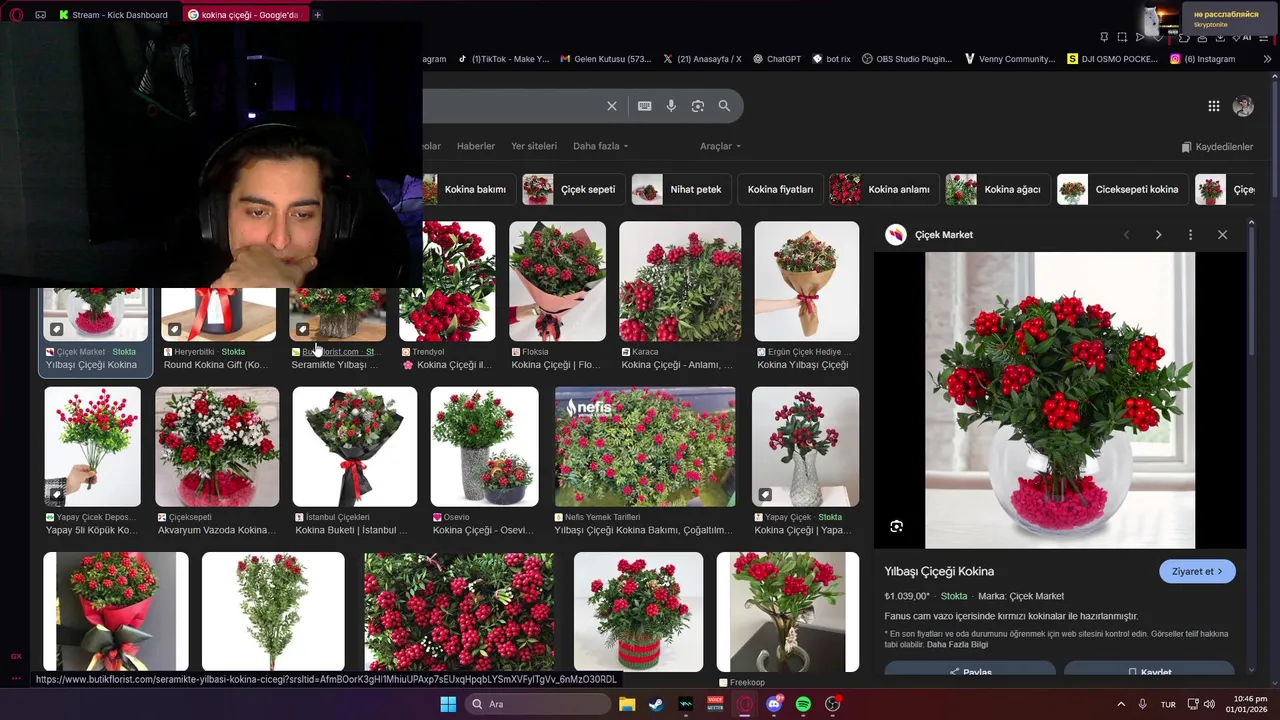Select the Nihat petek filter chip
Screen dimensions: 1280x720
pyautogui.click(x=681, y=189)
